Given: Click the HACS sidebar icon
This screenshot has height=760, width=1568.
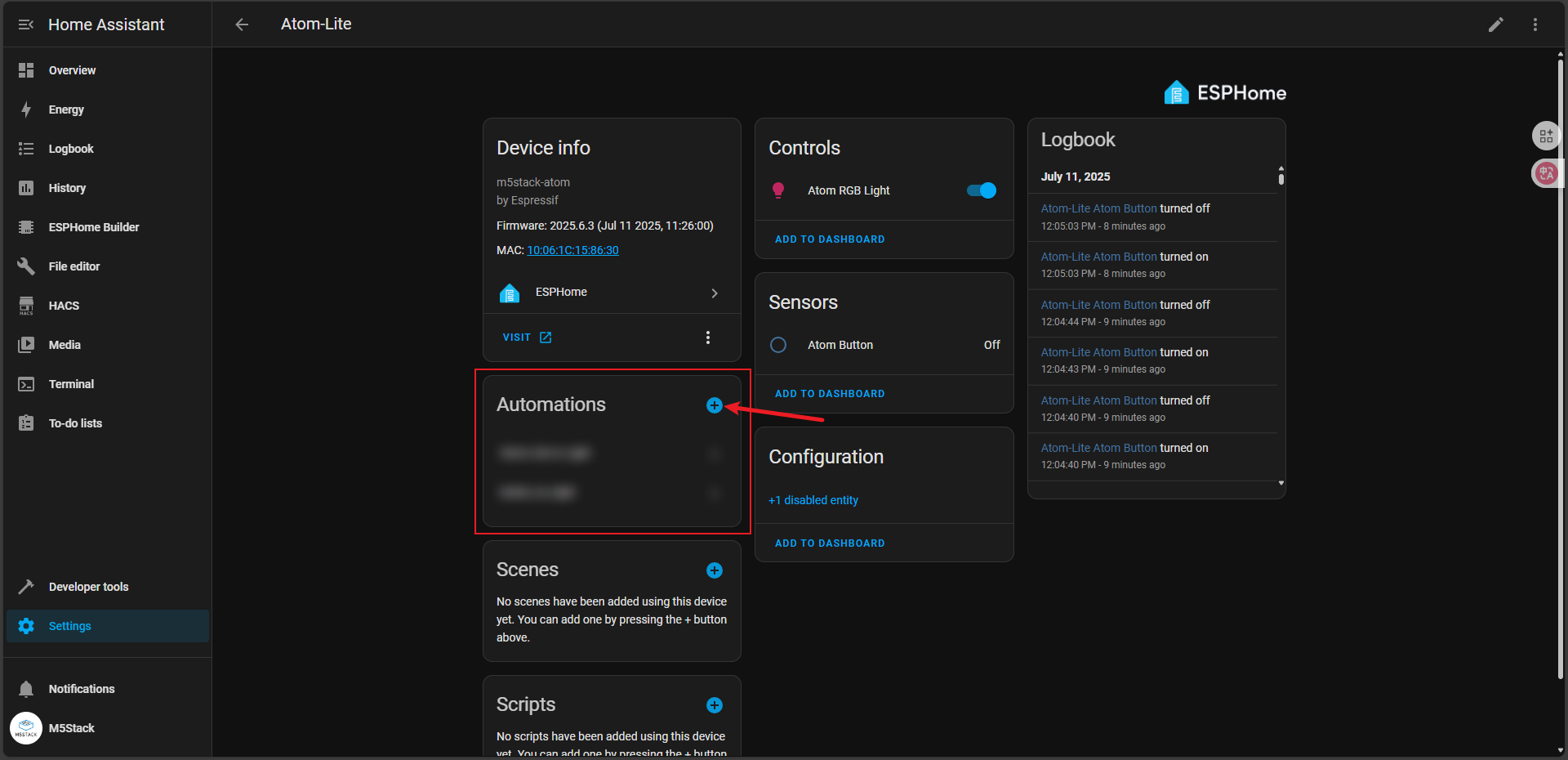Looking at the screenshot, I should click(x=26, y=306).
